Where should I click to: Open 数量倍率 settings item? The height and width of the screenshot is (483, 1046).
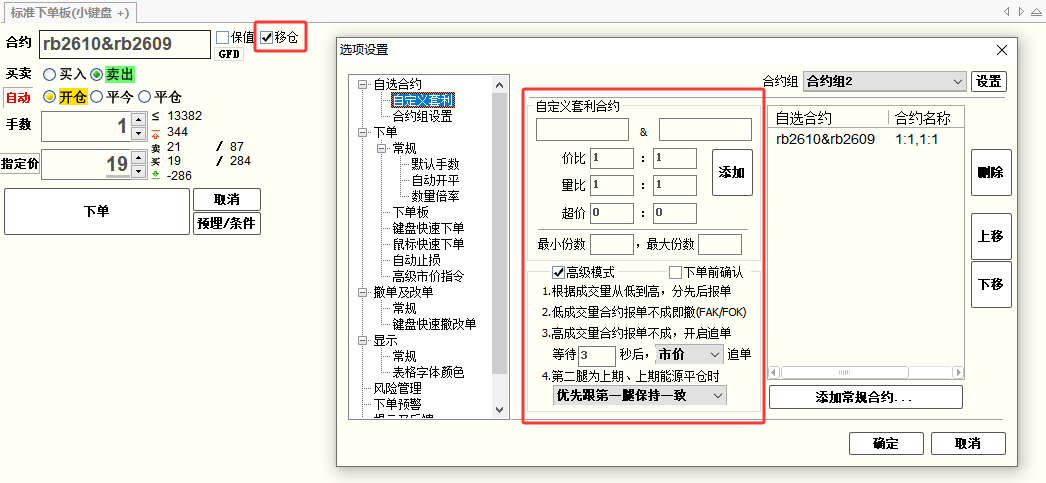coord(435,196)
